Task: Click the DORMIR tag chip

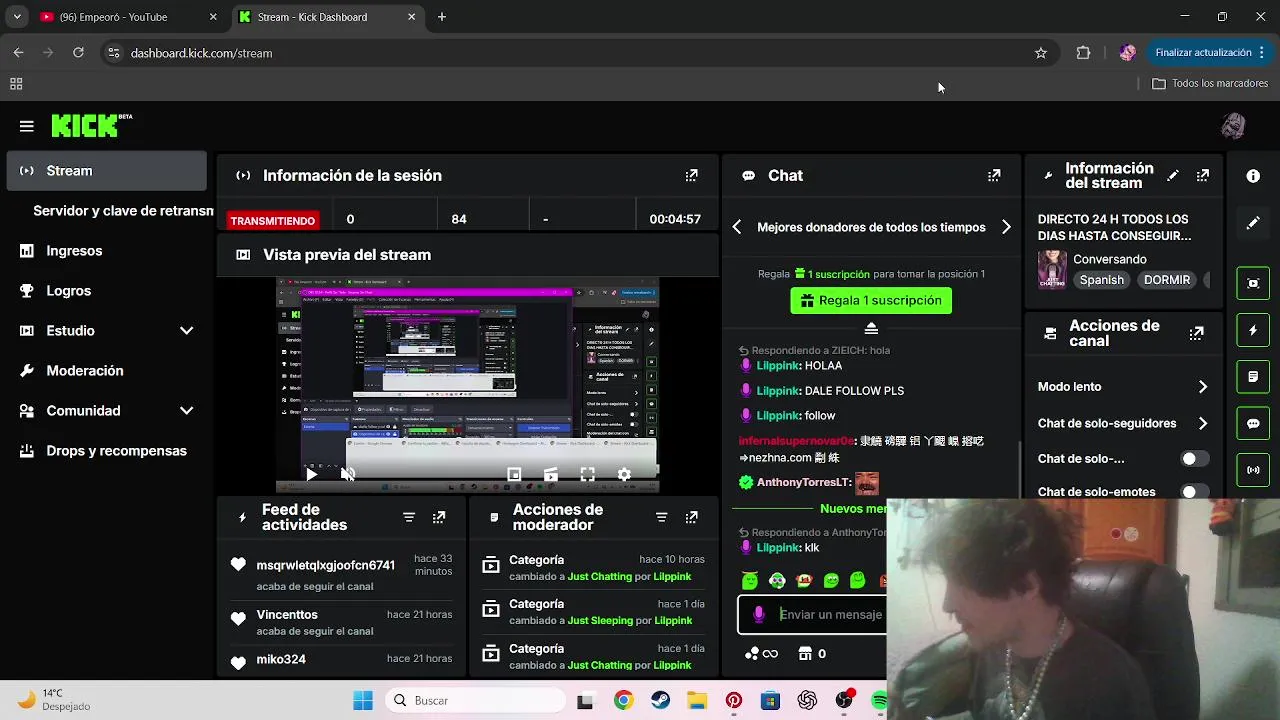Action: (x=1167, y=280)
